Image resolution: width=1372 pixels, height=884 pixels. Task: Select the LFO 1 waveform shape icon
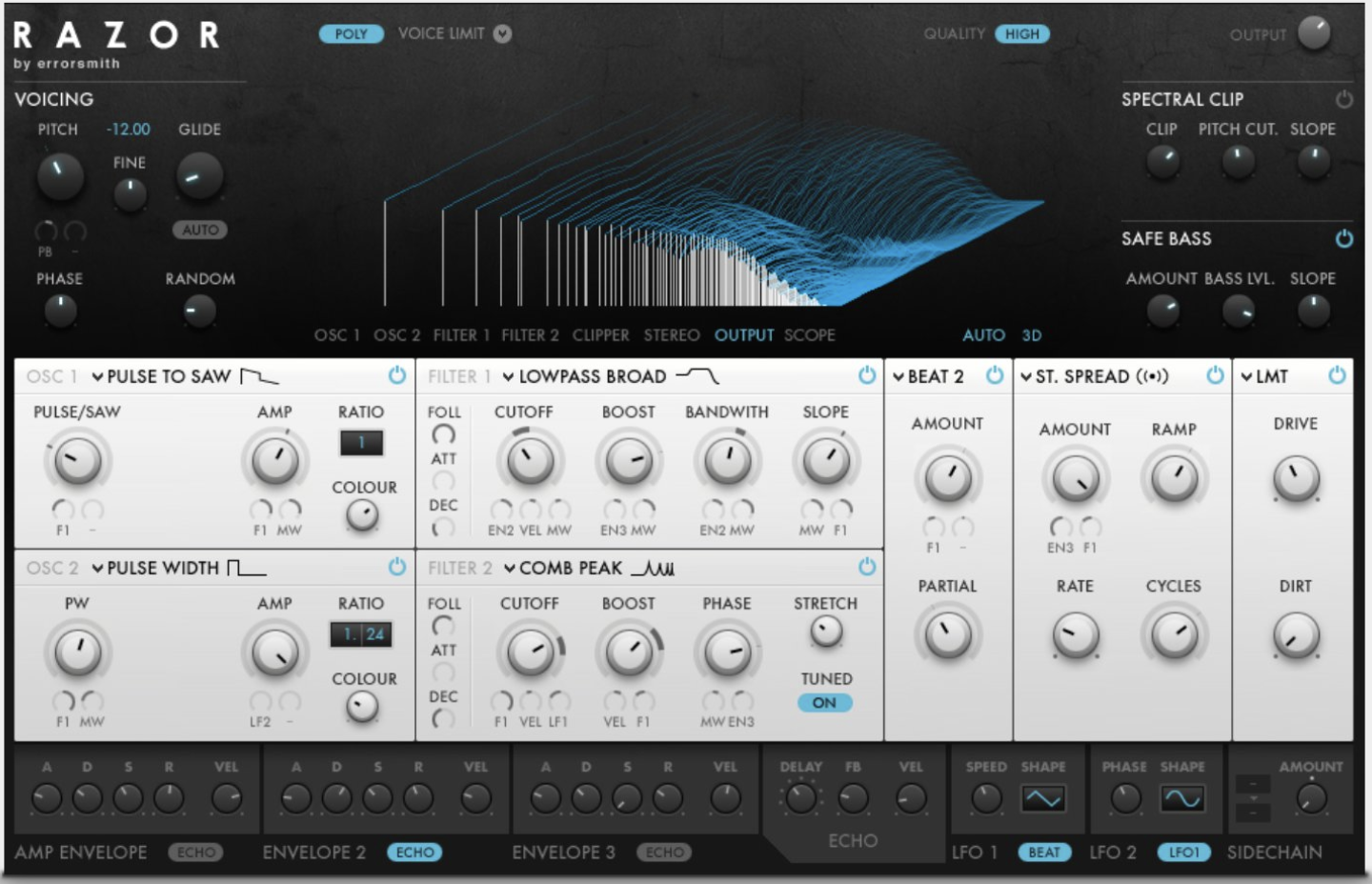[x=1044, y=798]
